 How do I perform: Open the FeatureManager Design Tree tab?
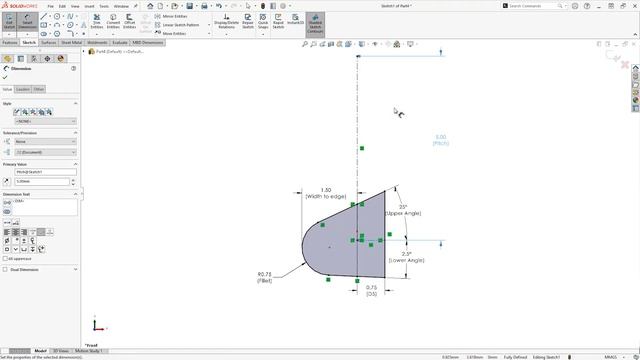pyautogui.click(x=7, y=59)
